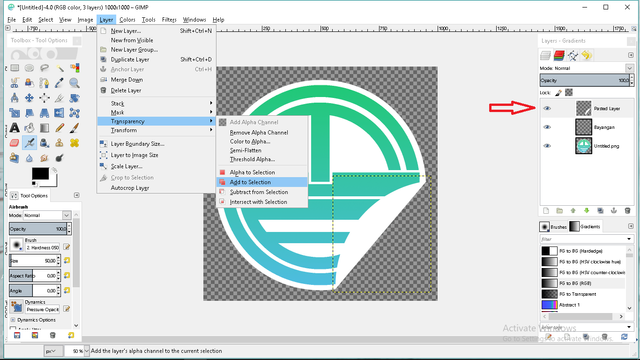The width and height of the screenshot is (640, 360).
Task: Open the gradient filter dropdown
Action: tap(629, 239)
